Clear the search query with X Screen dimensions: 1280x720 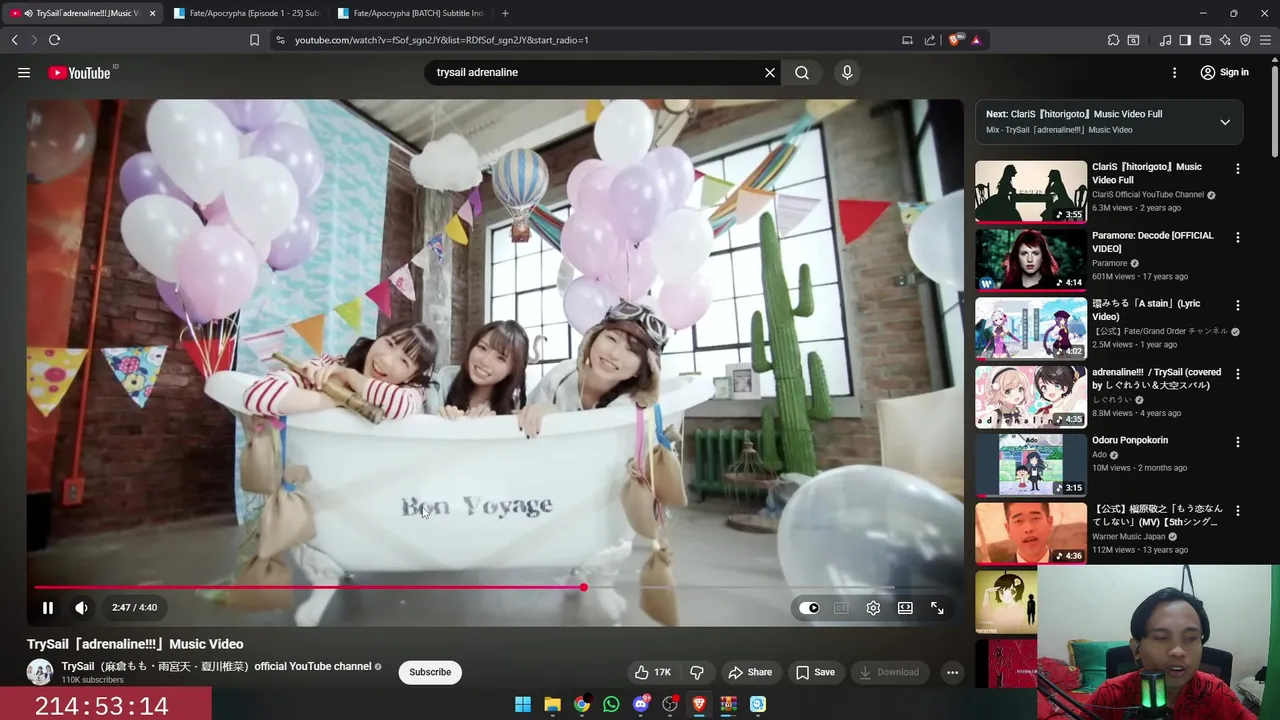click(x=770, y=72)
